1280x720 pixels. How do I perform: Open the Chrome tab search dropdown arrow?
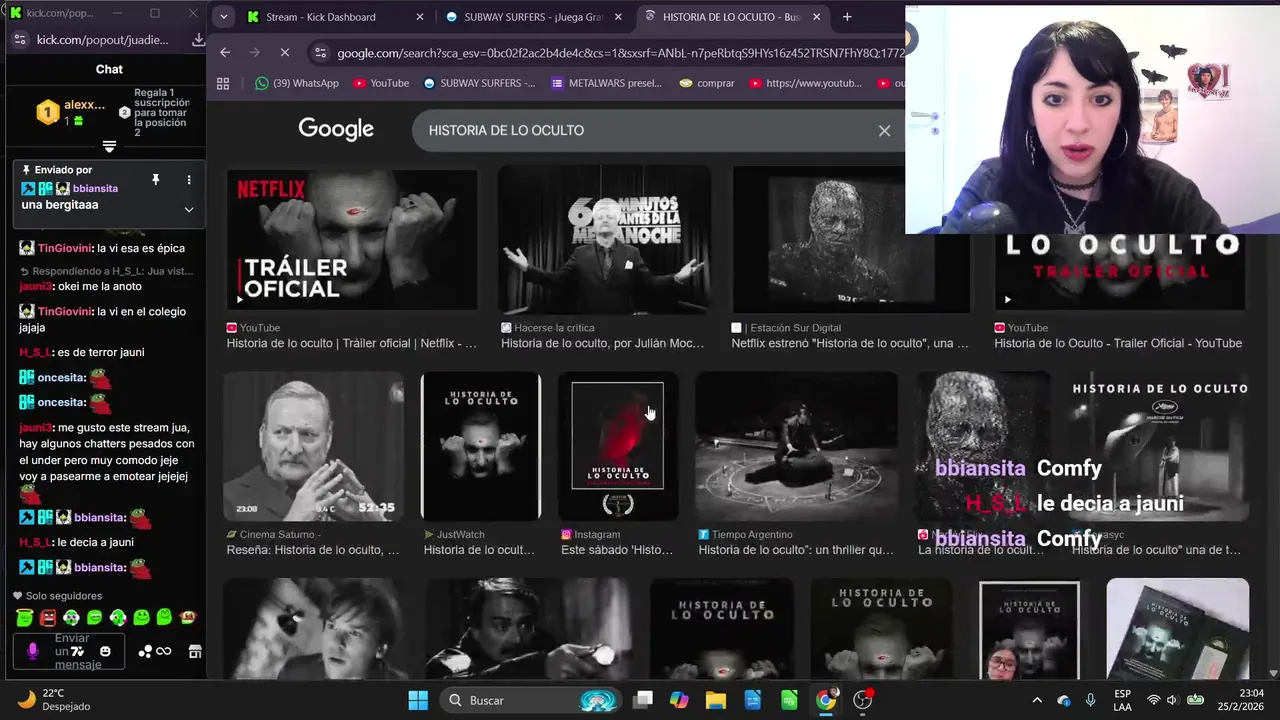(x=223, y=17)
